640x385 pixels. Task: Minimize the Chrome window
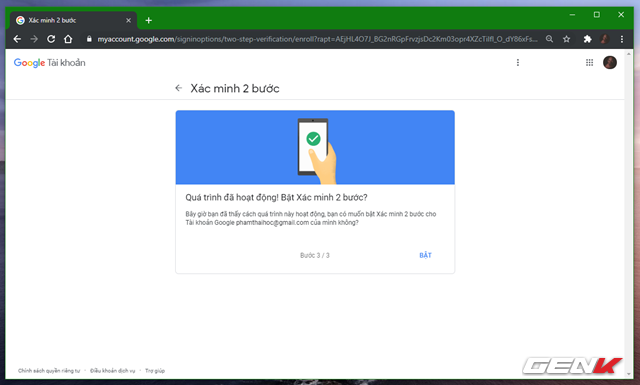click(572, 15)
